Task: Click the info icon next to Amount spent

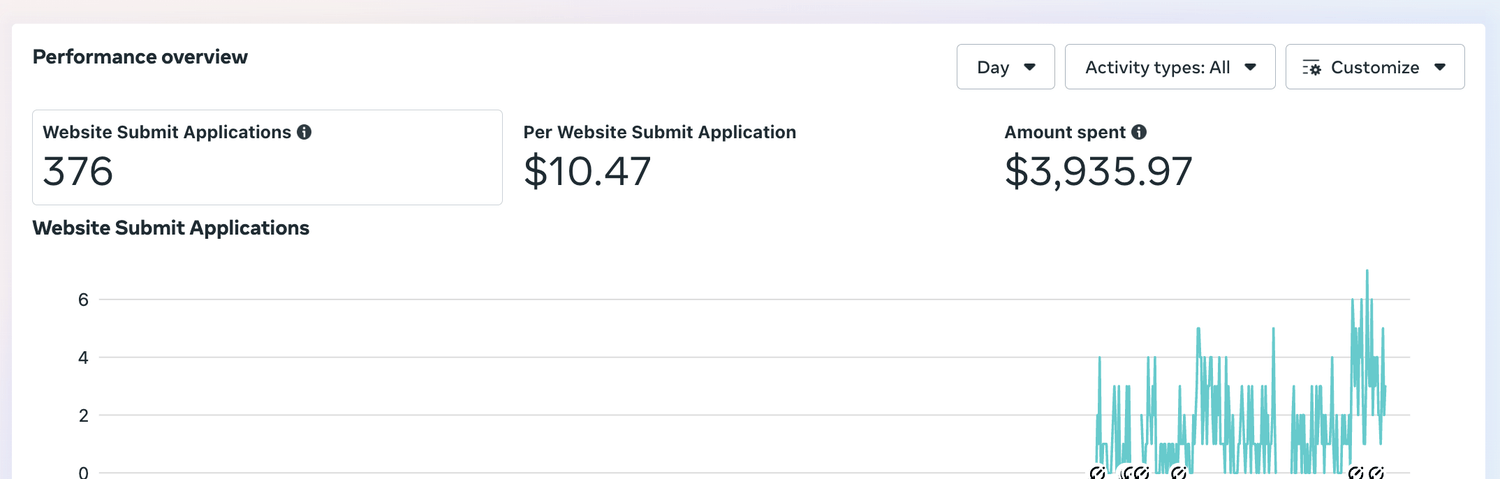Action: (x=1139, y=132)
